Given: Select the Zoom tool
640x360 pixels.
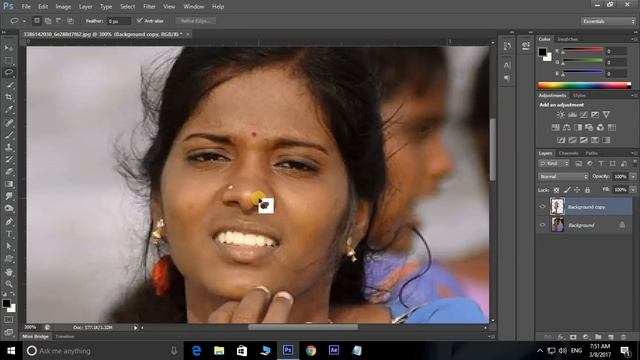Looking at the screenshot, I should pyautogui.click(x=9, y=284).
